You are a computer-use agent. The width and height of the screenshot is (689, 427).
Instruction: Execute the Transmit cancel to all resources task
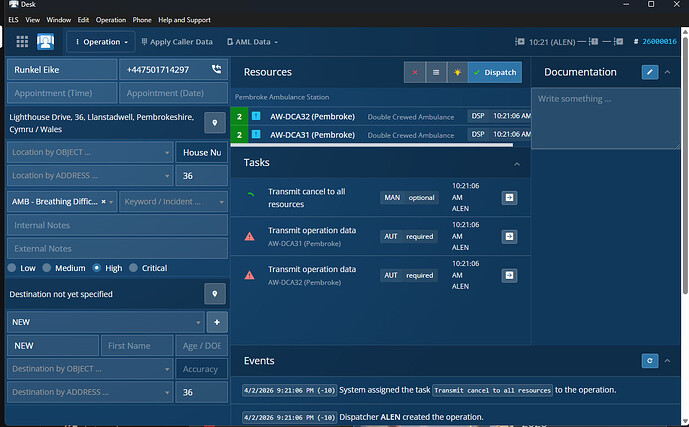pos(509,198)
